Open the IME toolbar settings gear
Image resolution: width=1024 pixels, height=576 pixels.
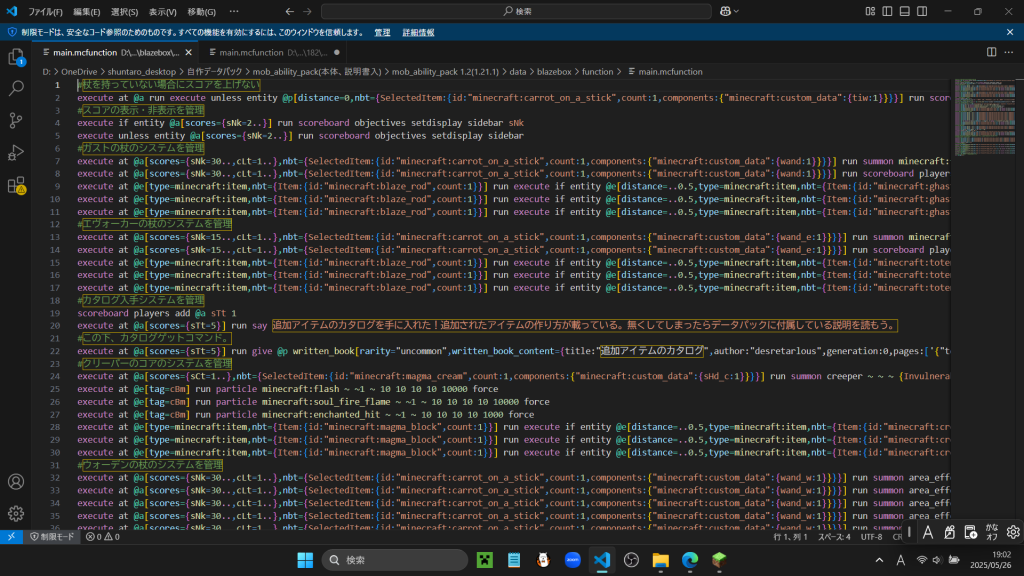tap(1013, 532)
